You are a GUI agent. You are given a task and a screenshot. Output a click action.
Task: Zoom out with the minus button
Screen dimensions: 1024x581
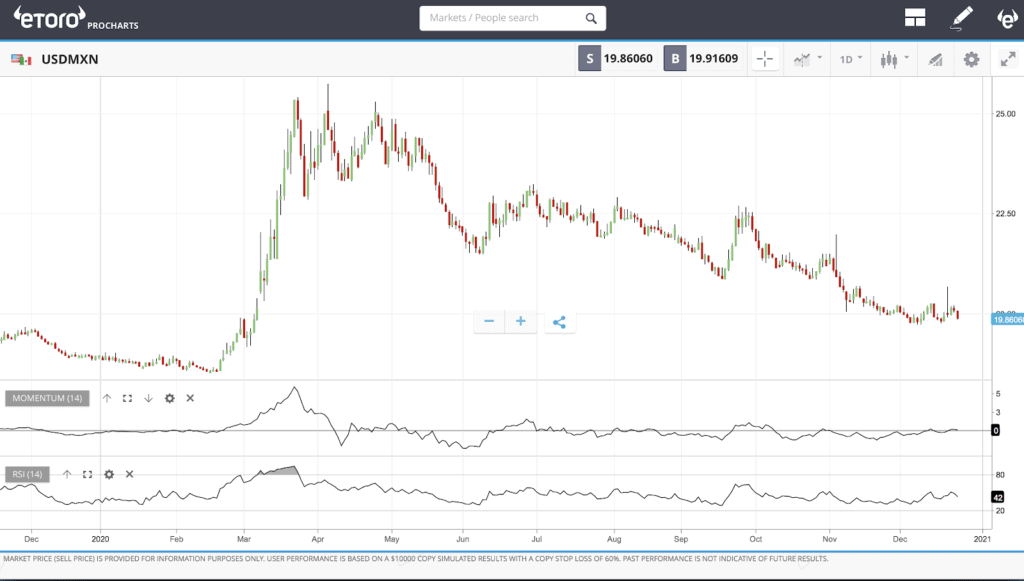(x=489, y=321)
